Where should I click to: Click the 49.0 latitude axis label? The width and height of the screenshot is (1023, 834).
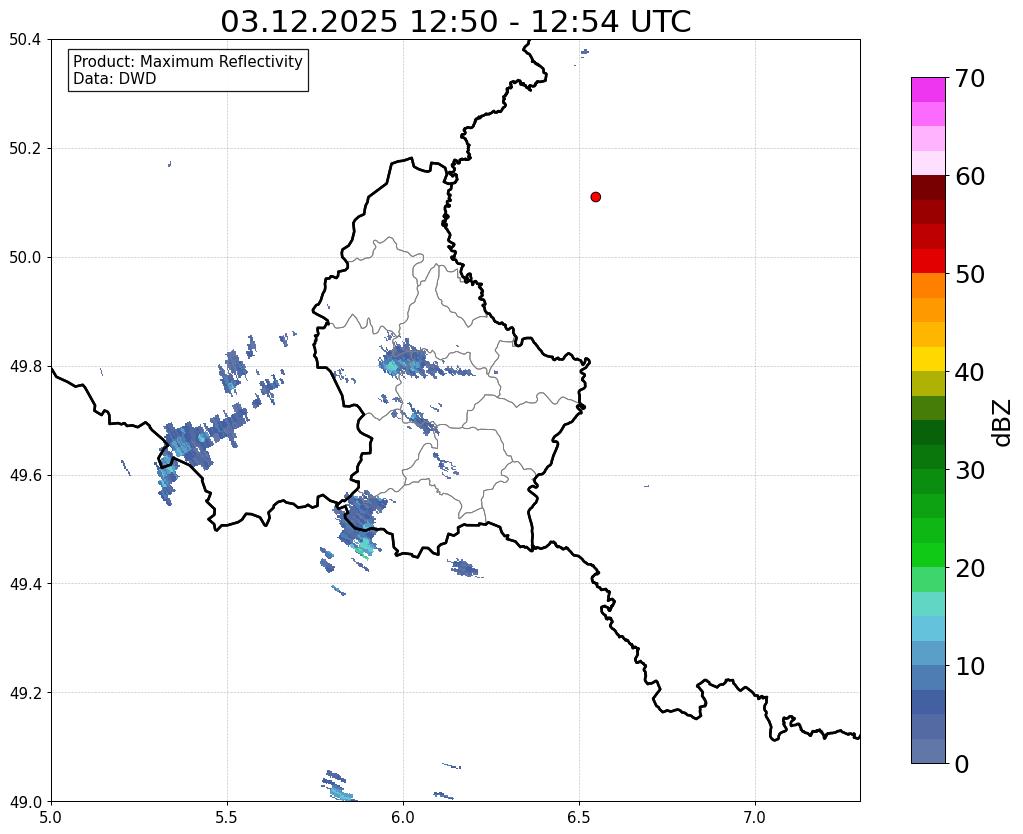point(25,801)
